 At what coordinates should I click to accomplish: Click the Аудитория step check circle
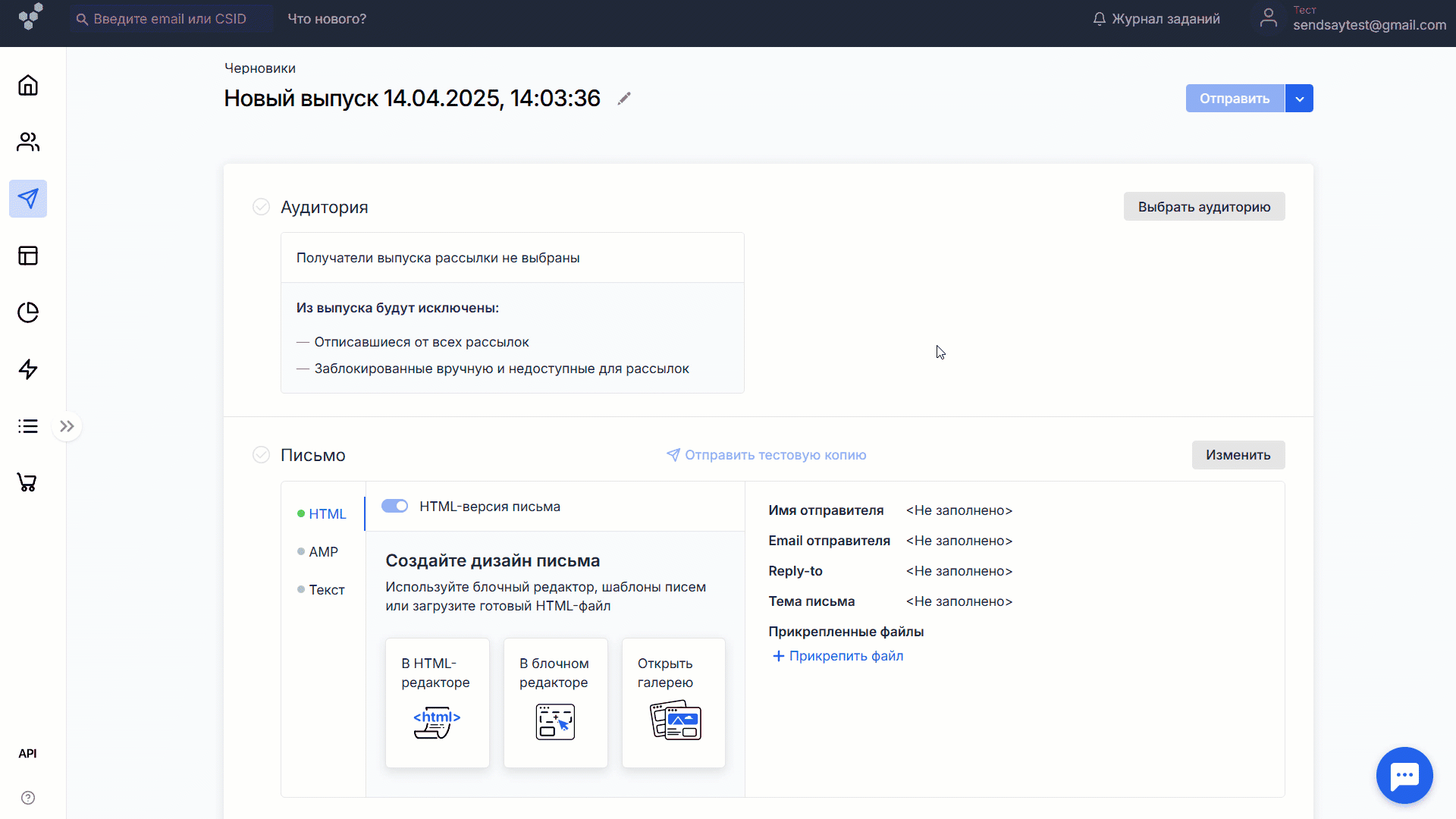tap(261, 207)
